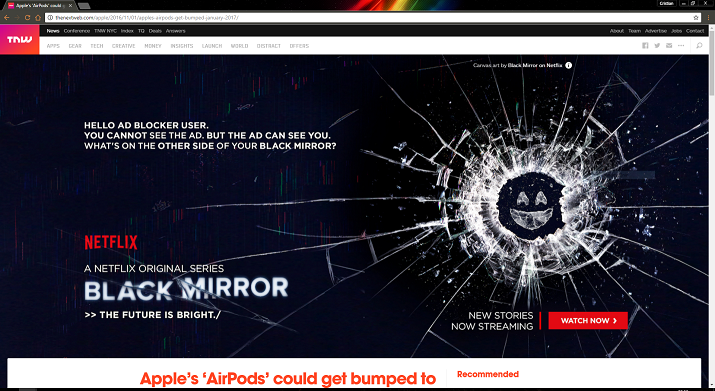
Task: Open Chrome's three-dot menu
Action: 708,18
